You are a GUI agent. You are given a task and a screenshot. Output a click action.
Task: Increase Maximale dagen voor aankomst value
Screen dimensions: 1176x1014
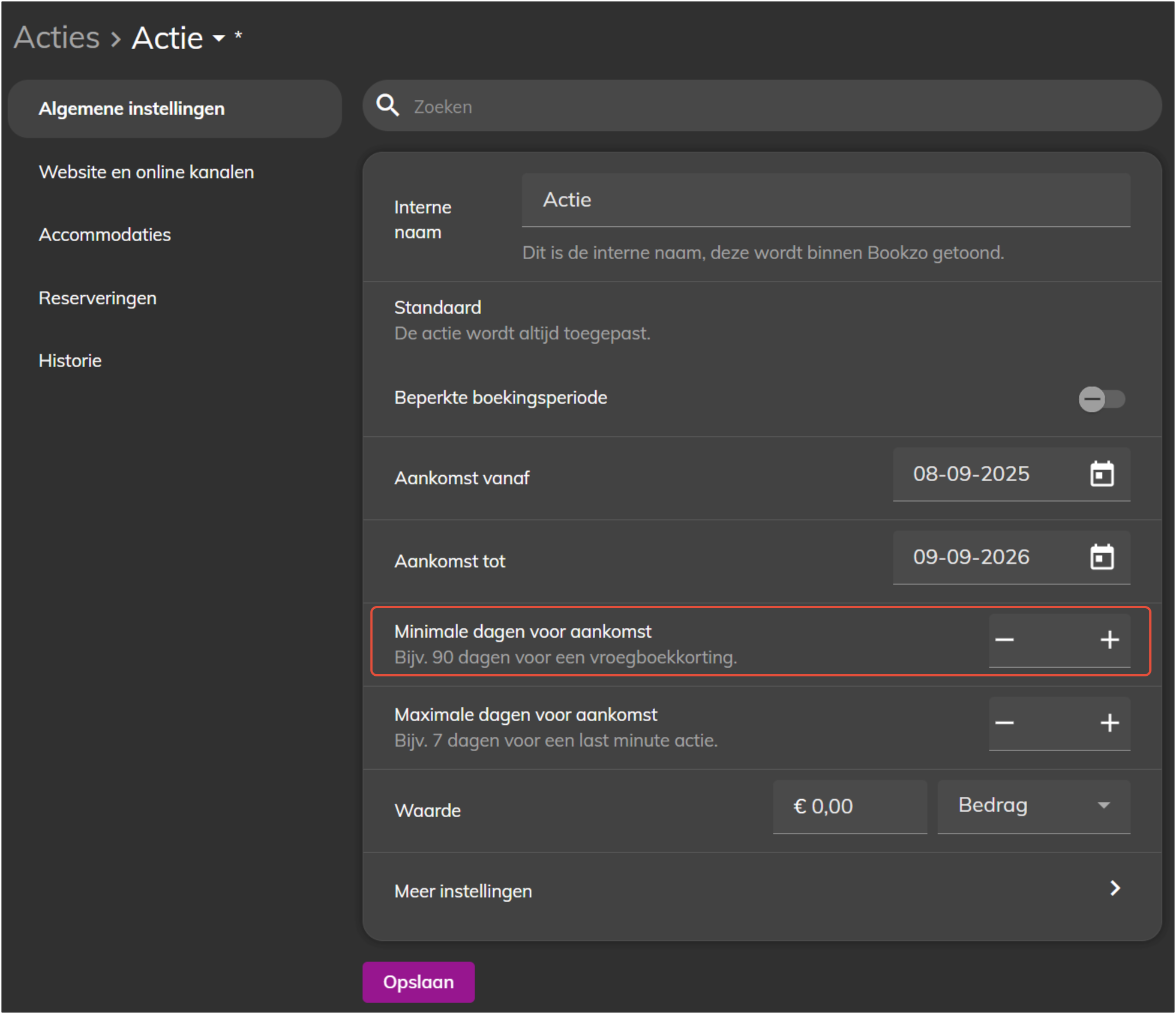[x=1109, y=723]
